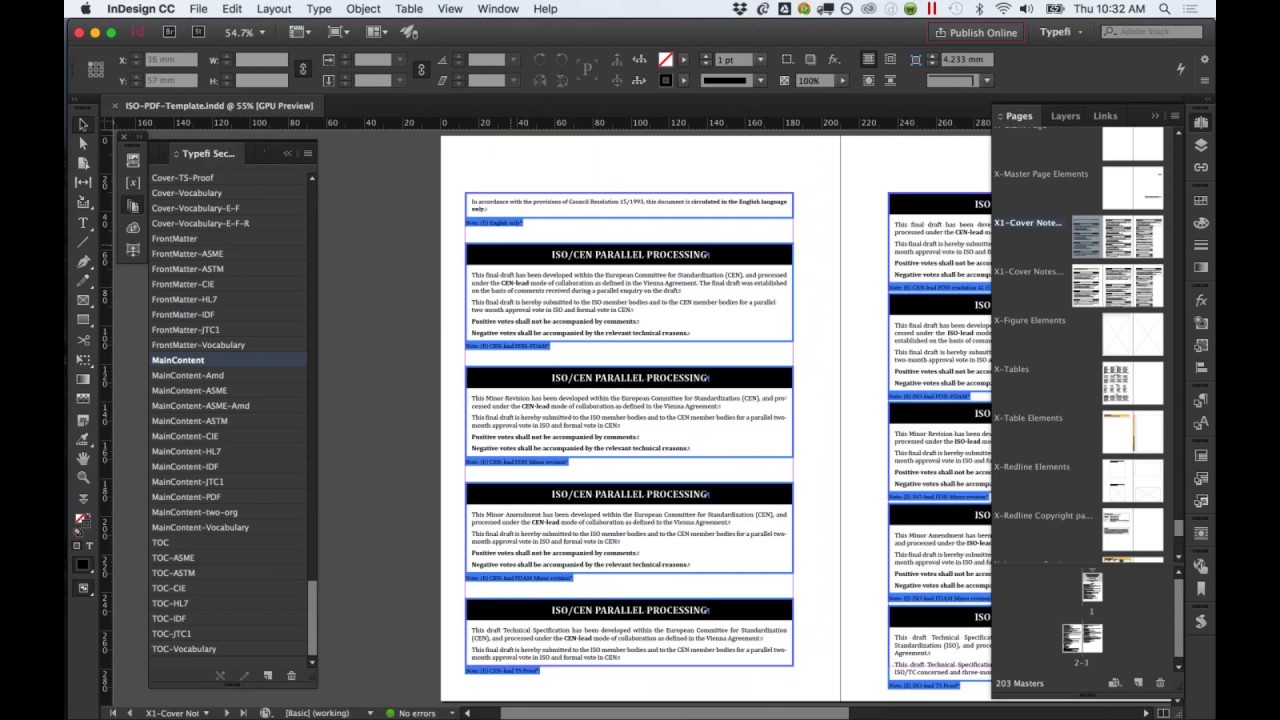This screenshot has width=1280, height=720.
Task: Click the Publish Online button
Action: point(975,32)
